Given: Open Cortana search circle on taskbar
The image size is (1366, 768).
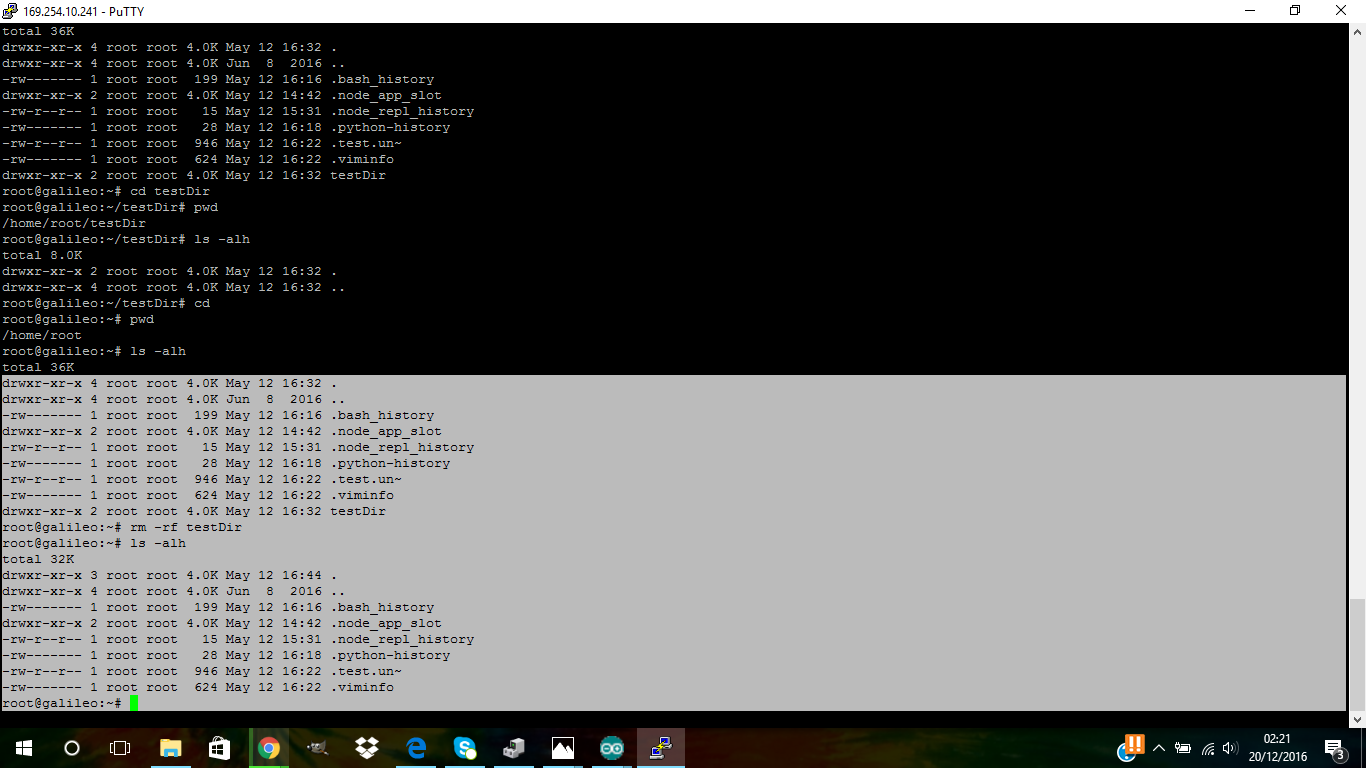Looking at the screenshot, I should [x=72, y=748].
